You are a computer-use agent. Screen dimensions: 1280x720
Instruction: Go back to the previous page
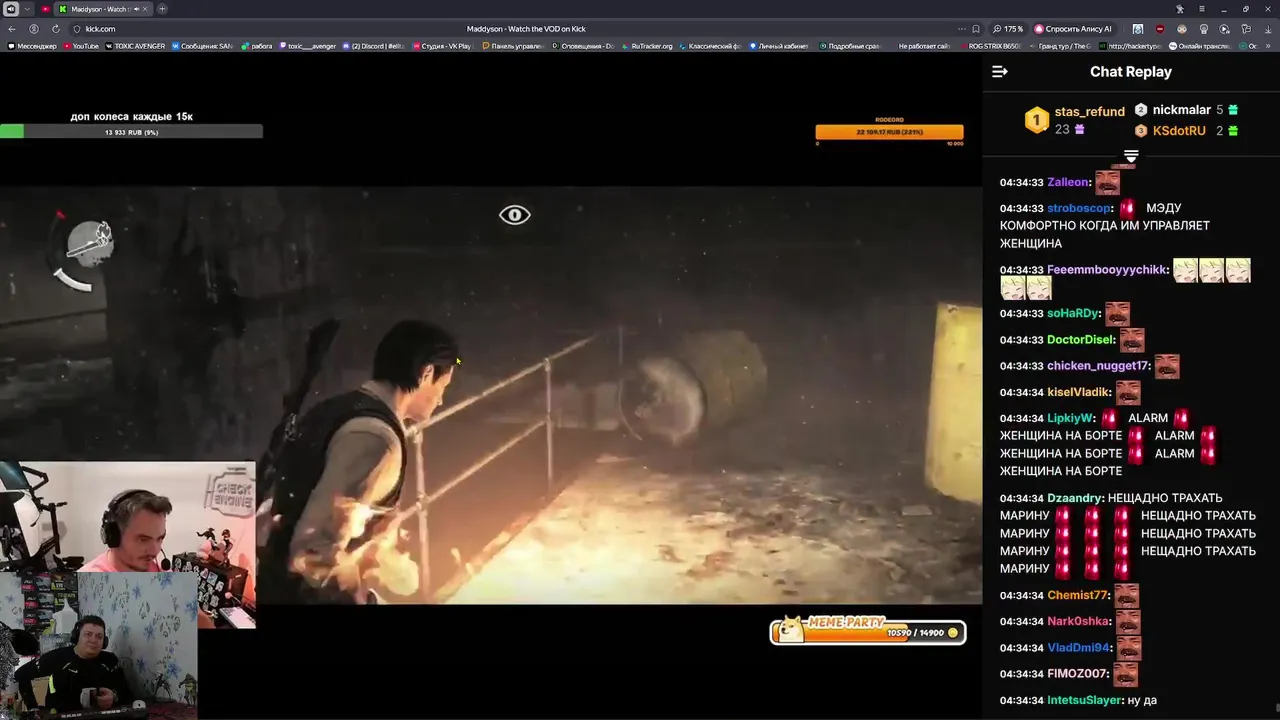click(x=12, y=29)
